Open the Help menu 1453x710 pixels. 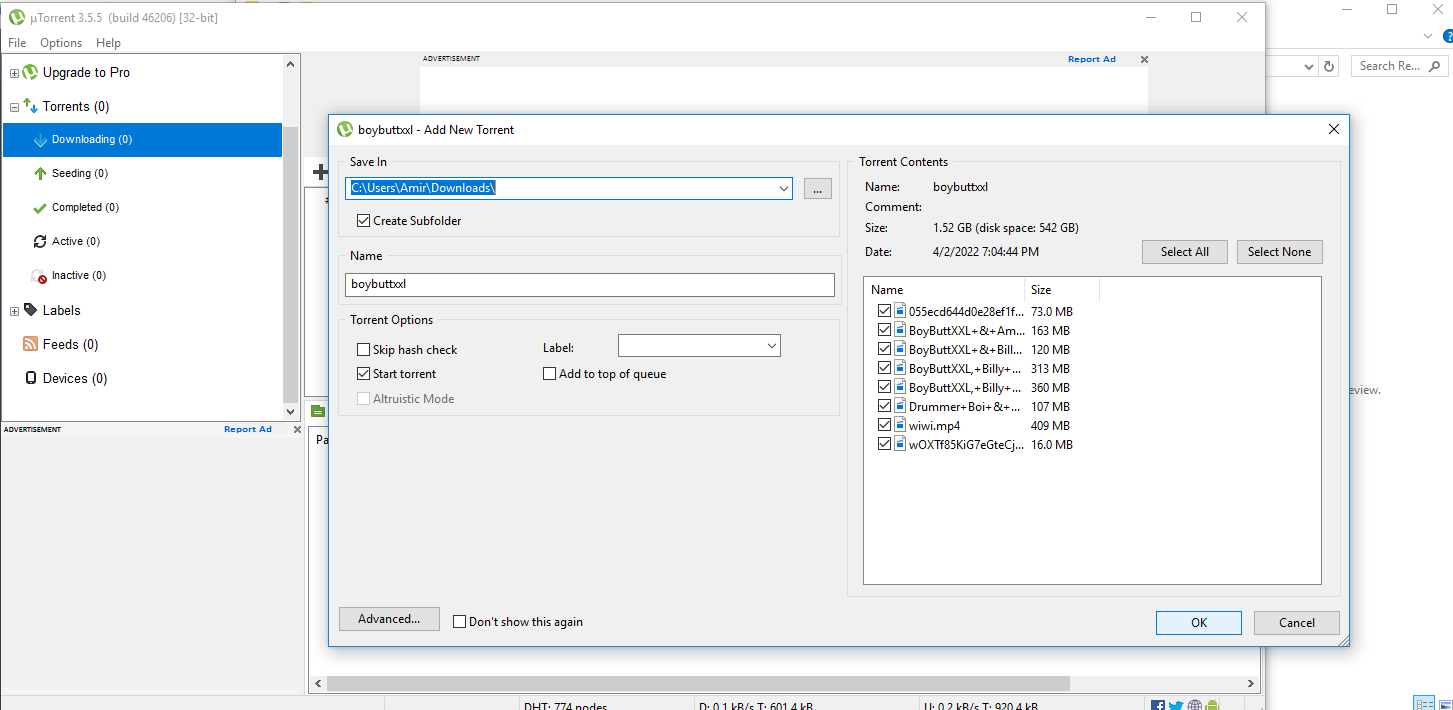coord(108,43)
